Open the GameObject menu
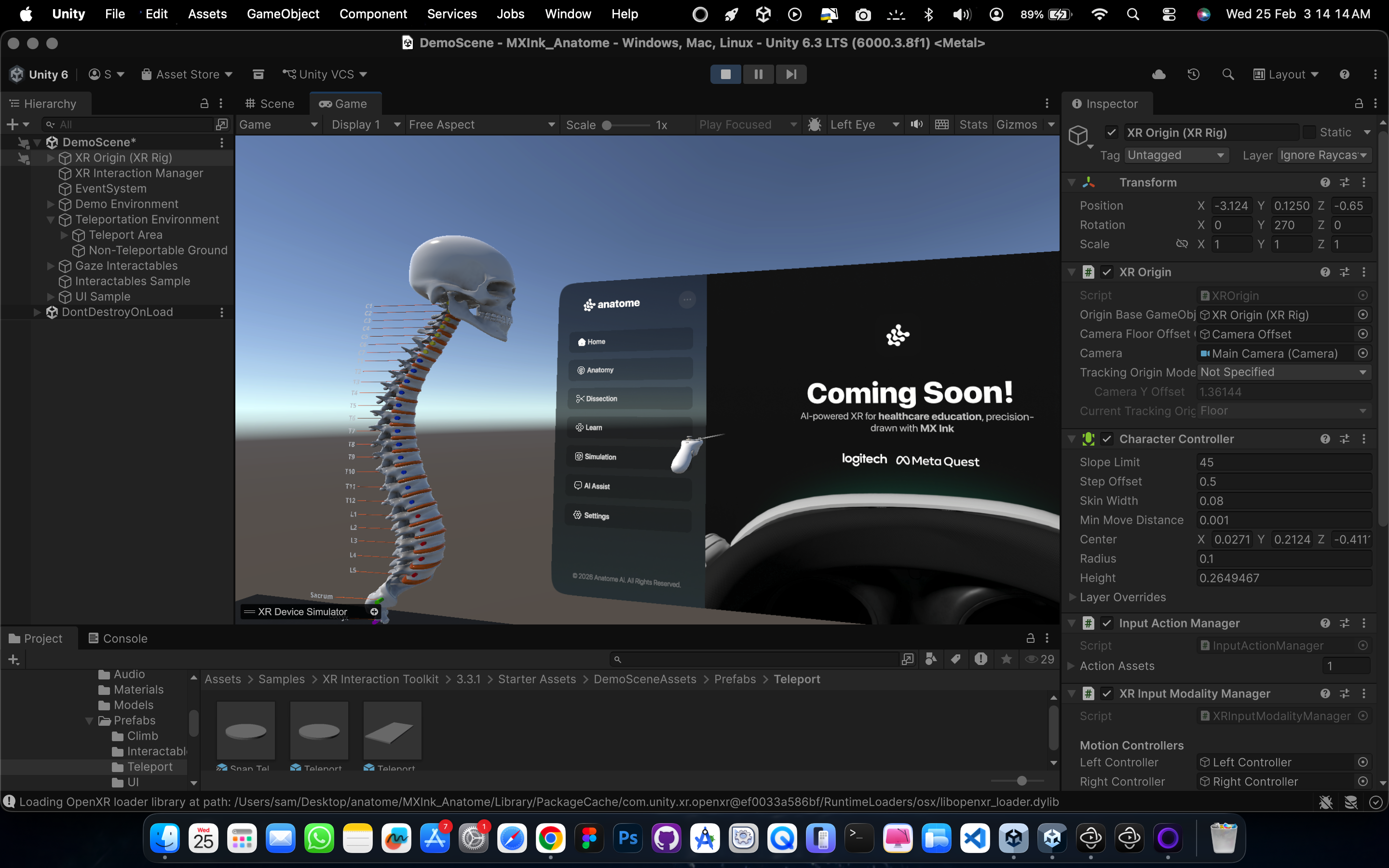 [283, 14]
